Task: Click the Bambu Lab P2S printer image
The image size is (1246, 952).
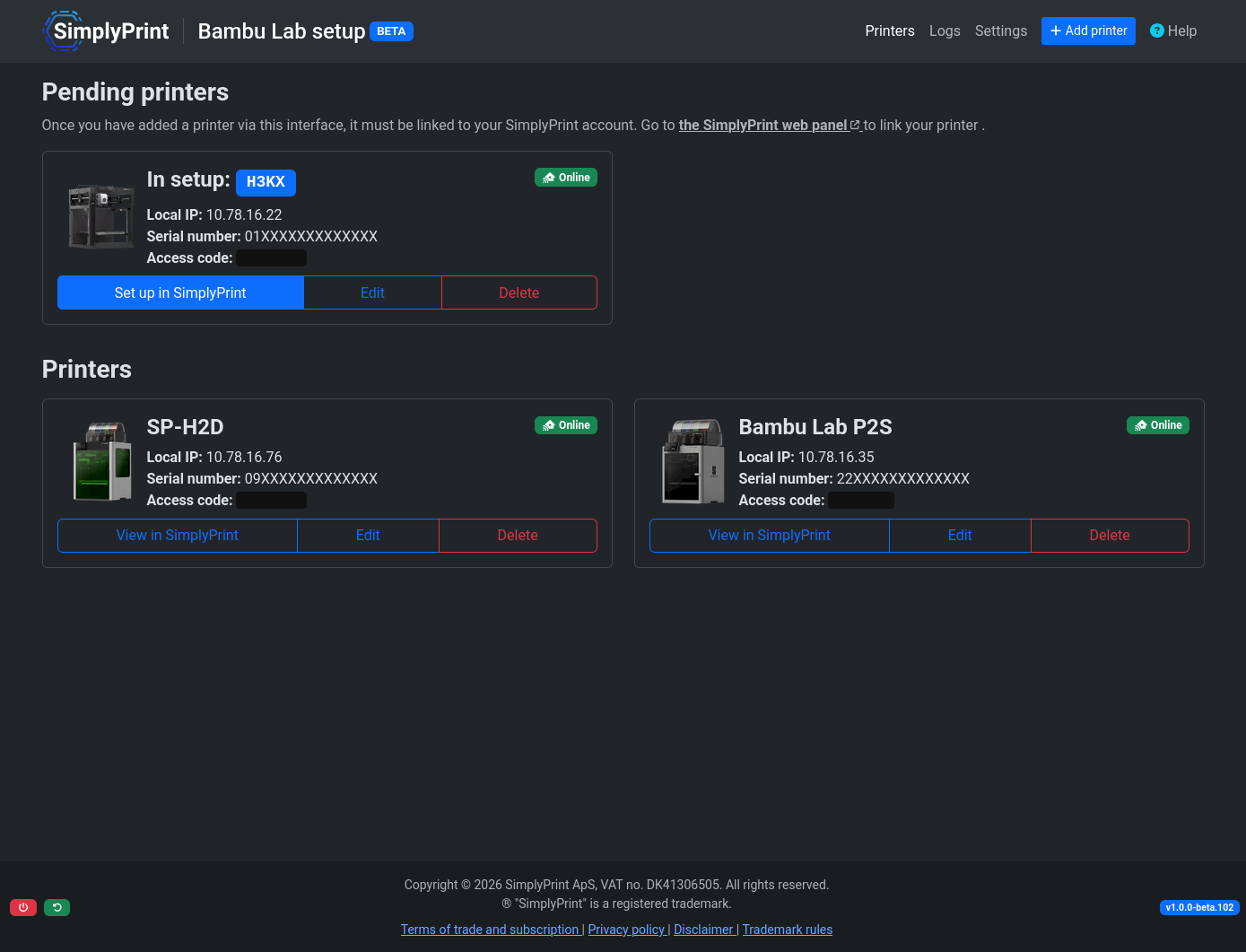Action: click(693, 460)
